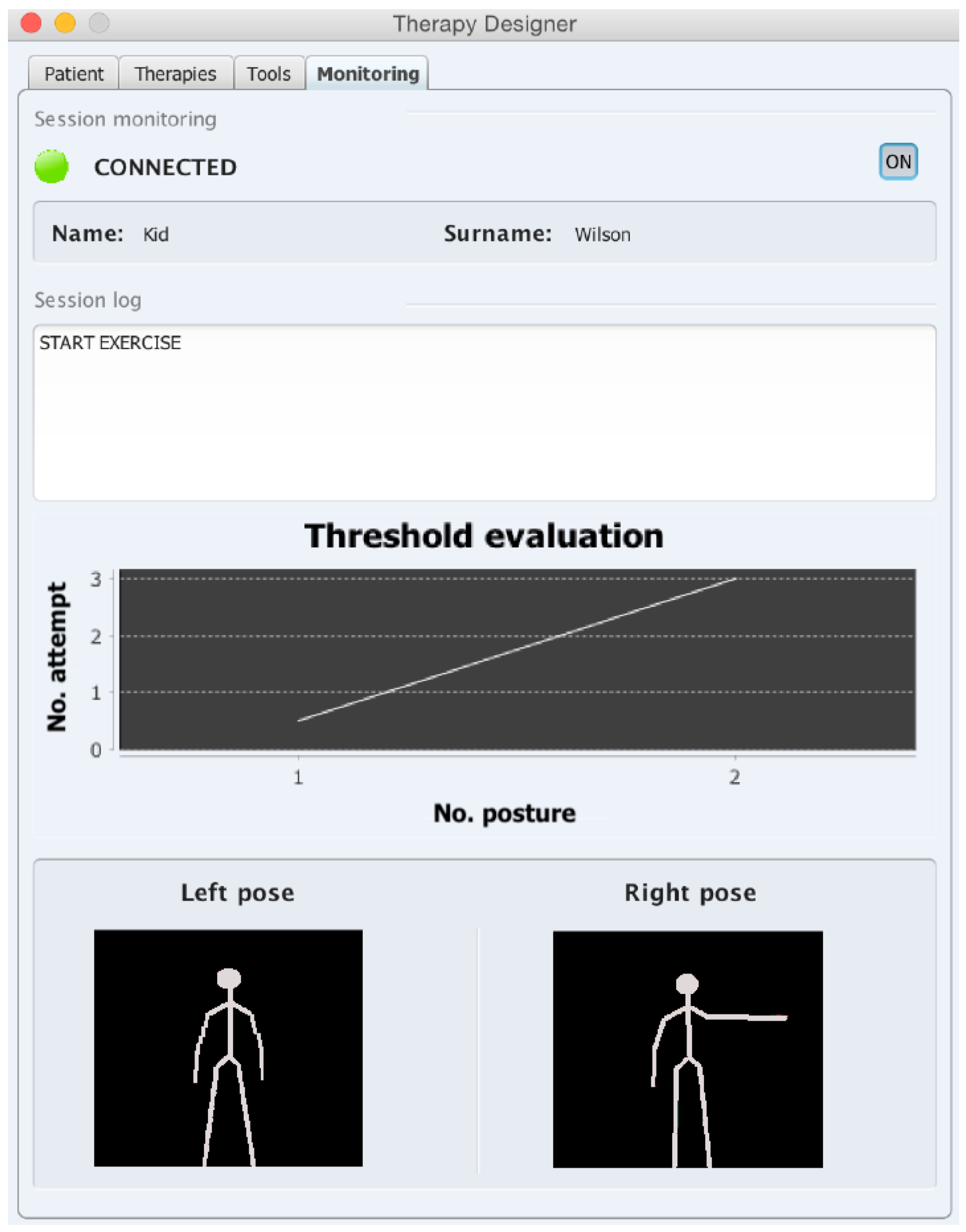
Task: Click the gray zoom circle button
Action: point(98,24)
